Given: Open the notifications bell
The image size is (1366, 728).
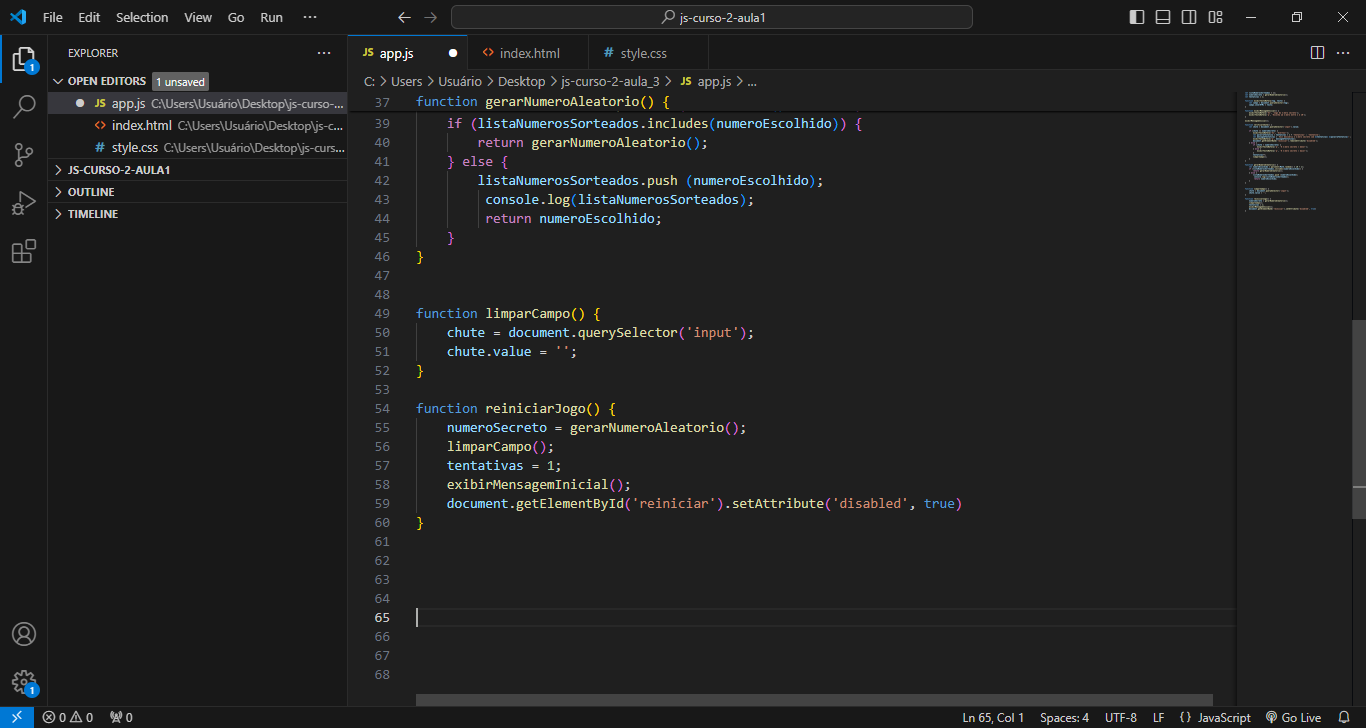Looking at the screenshot, I should (x=1344, y=717).
